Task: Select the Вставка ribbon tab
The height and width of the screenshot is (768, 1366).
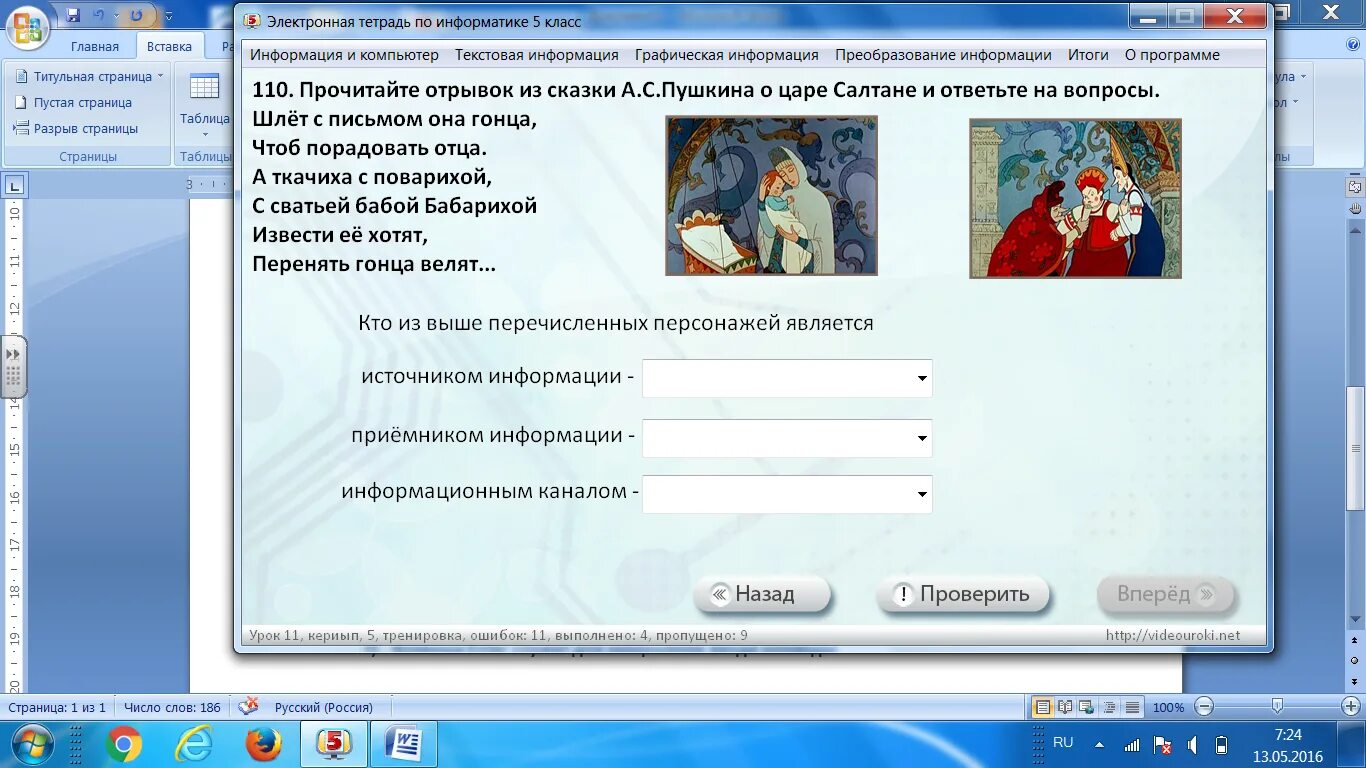Action: (169, 46)
